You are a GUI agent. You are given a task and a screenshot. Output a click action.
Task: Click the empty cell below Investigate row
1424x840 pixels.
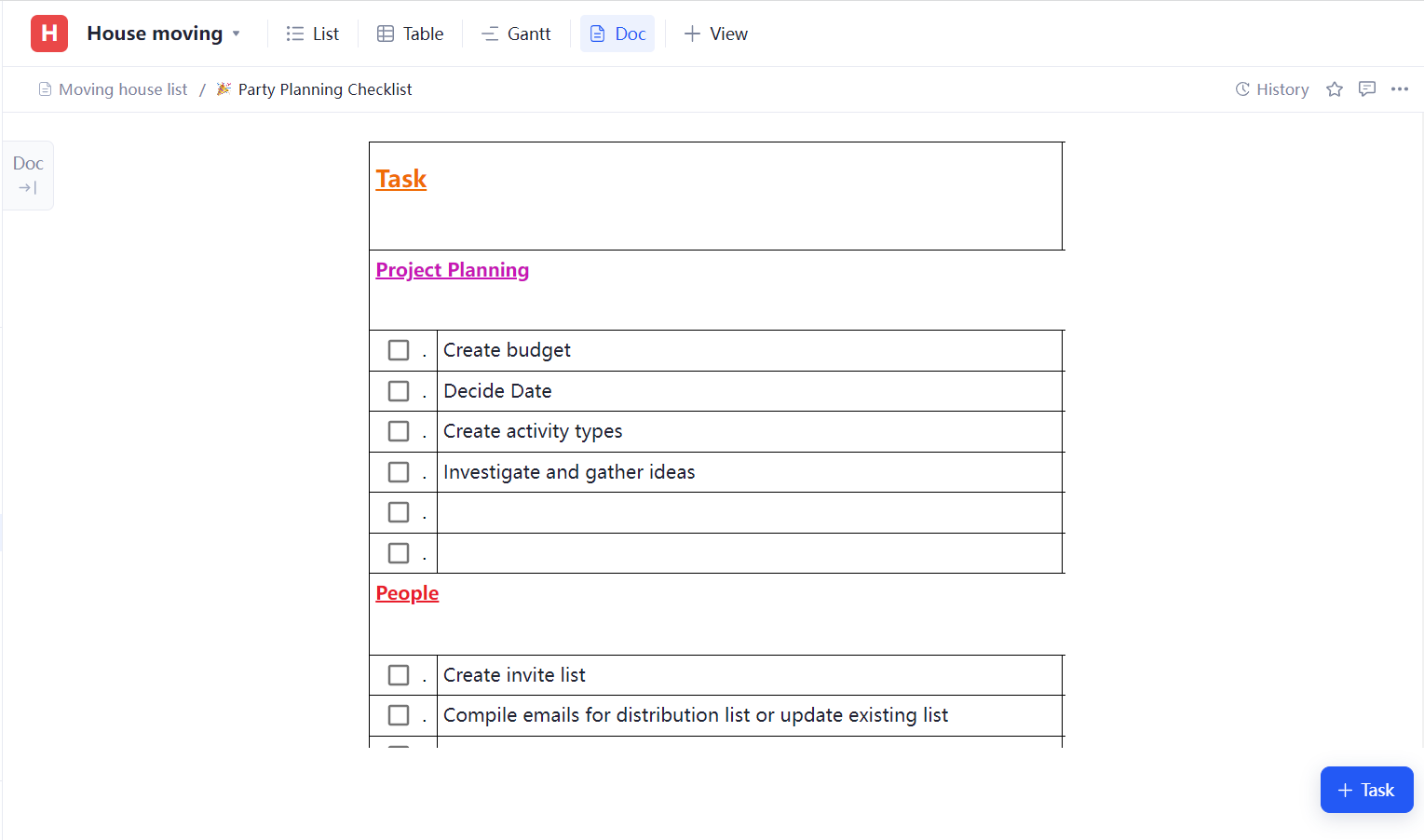pyautogui.click(x=749, y=513)
